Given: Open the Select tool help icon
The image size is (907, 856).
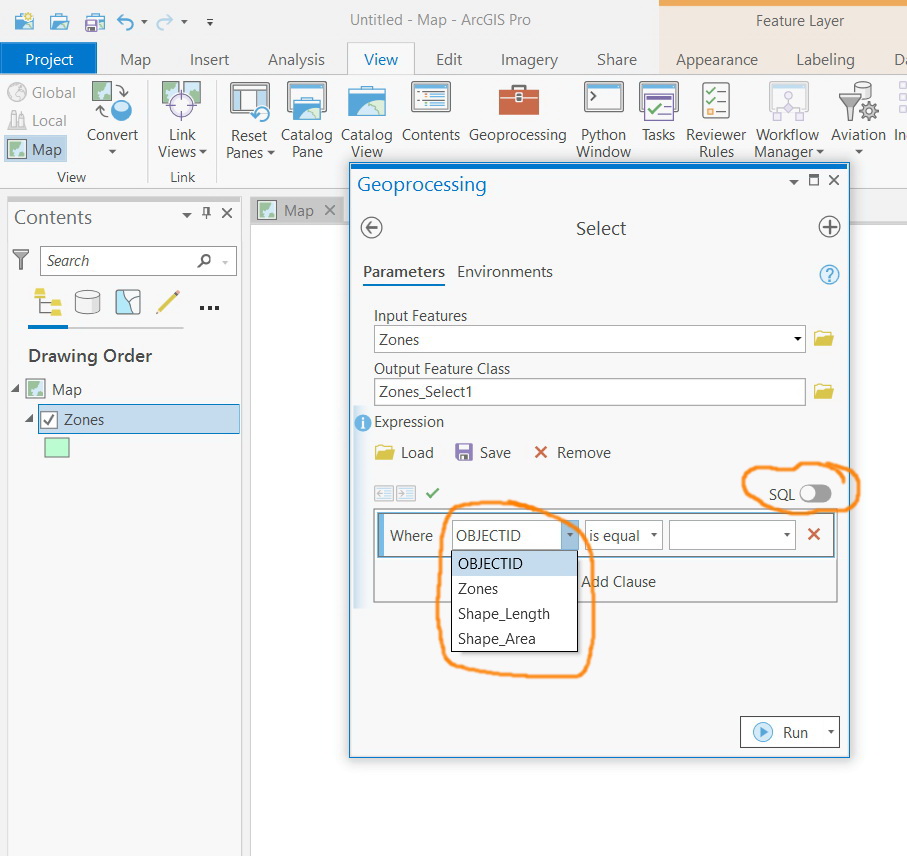Looking at the screenshot, I should [x=829, y=274].
